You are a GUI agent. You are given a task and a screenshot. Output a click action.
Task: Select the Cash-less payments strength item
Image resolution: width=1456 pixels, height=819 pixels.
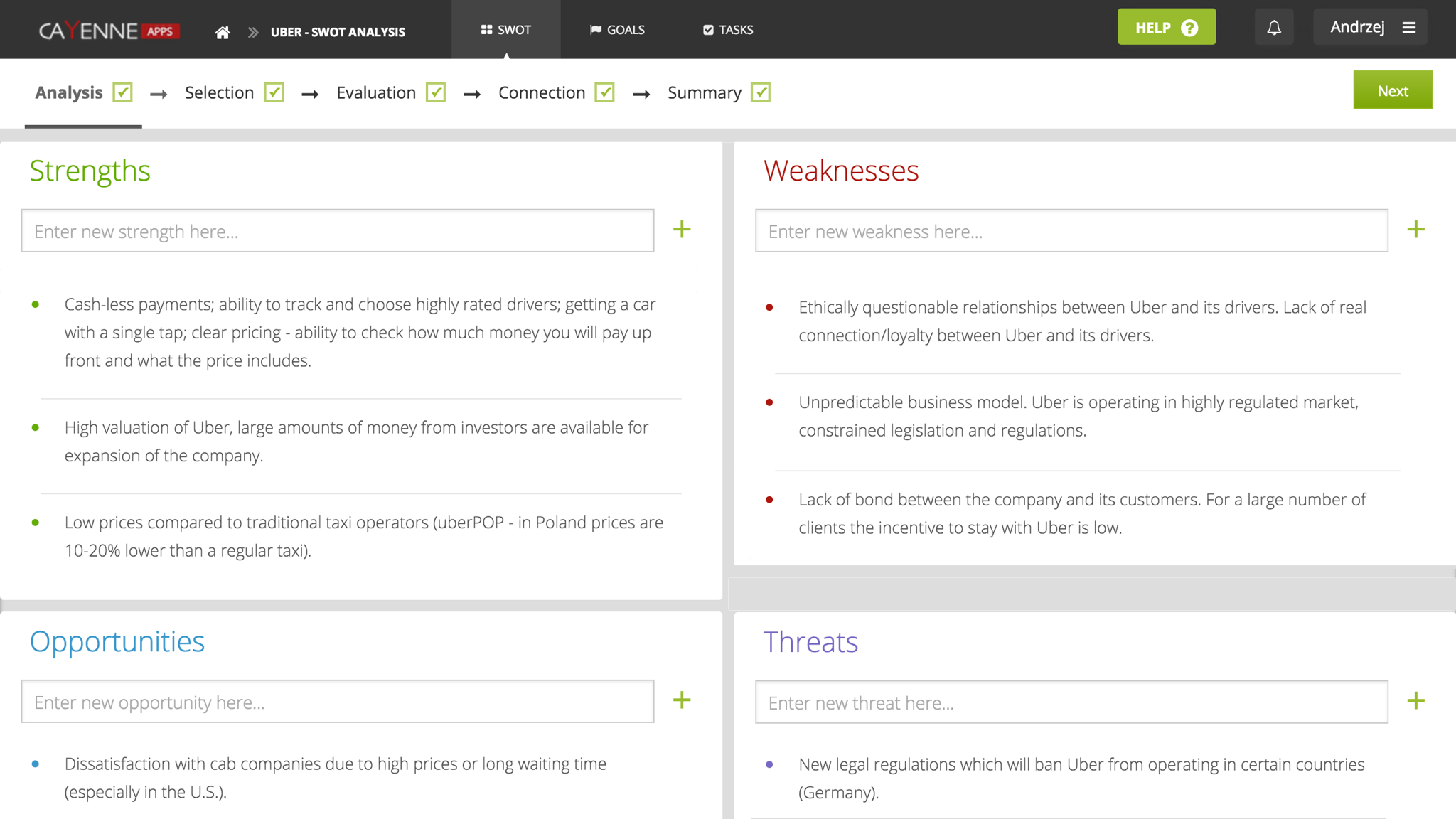[x=361, y=332]
